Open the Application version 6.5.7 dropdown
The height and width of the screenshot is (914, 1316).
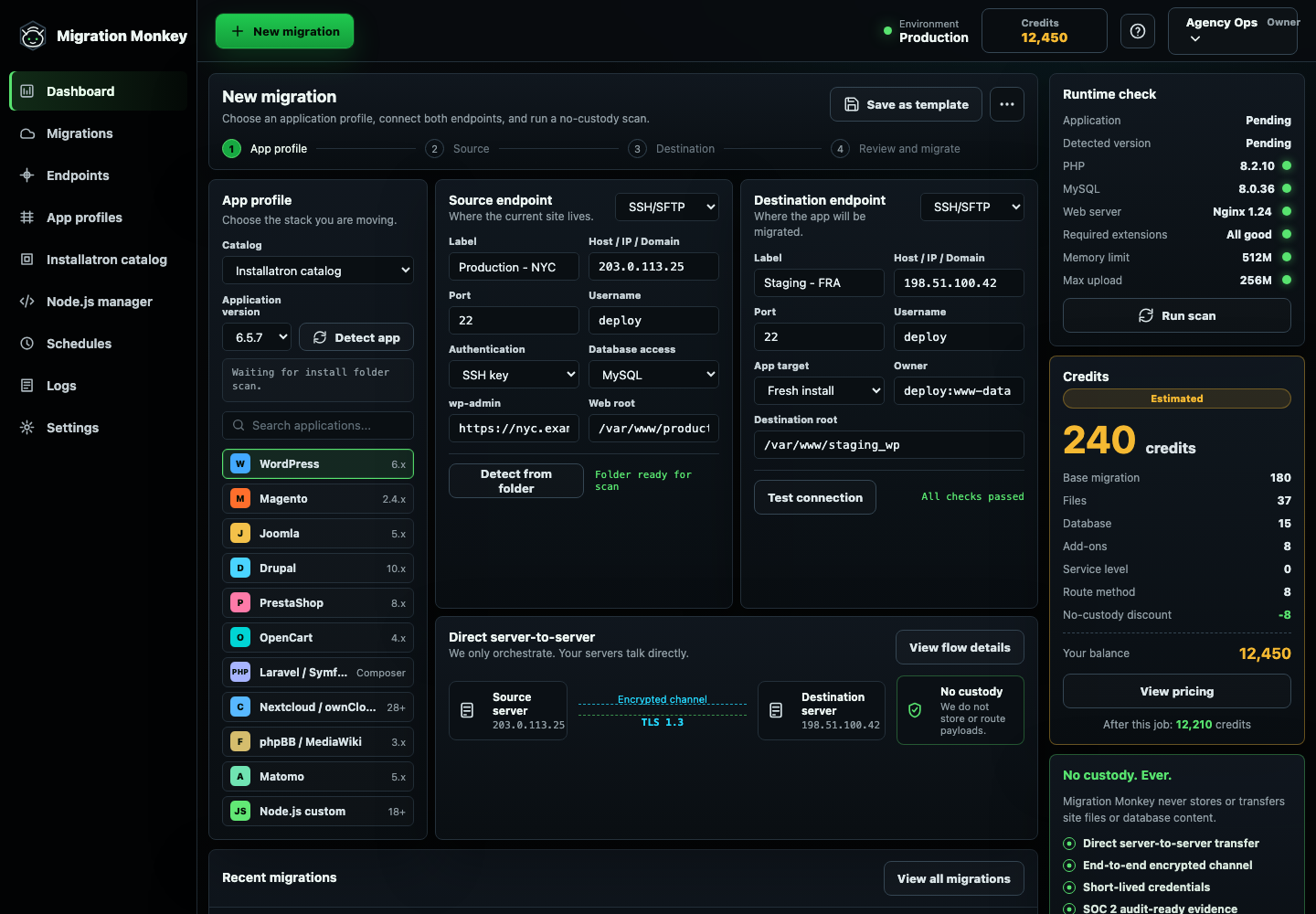tap(257, 337)
